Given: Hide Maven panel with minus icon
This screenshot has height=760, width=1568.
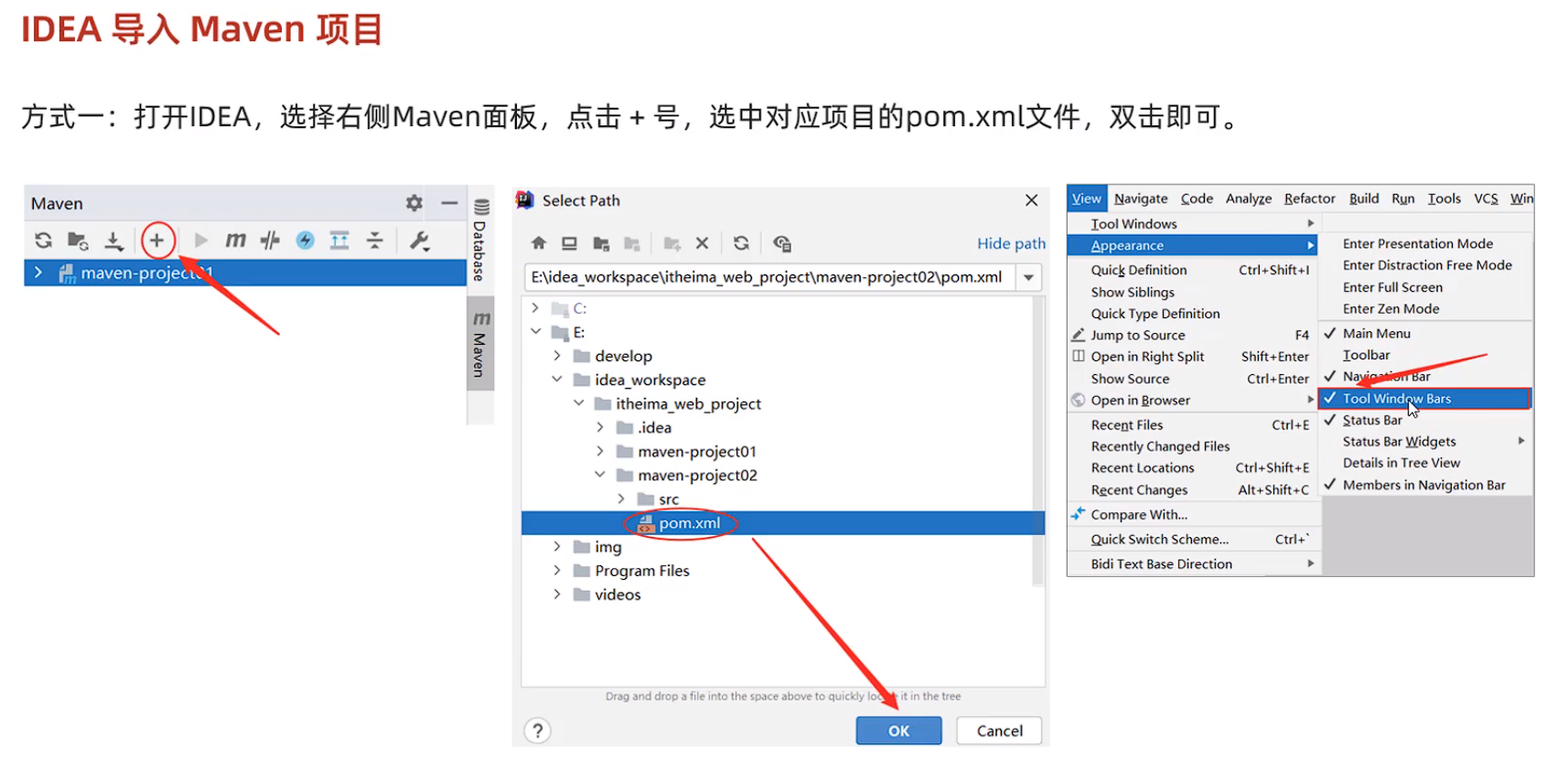Looking at the screenshot, I should [x=449, y=203].
